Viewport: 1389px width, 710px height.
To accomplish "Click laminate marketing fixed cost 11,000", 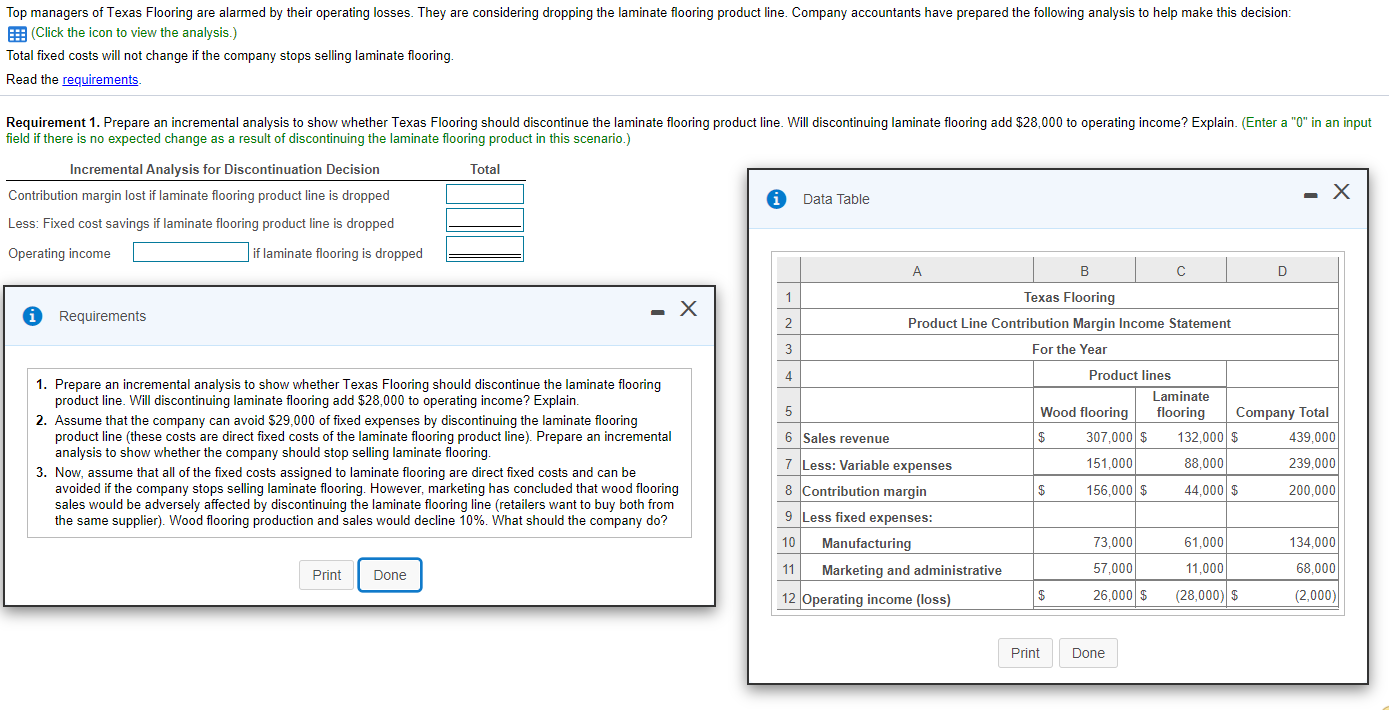I will [x=1204, y=568].
